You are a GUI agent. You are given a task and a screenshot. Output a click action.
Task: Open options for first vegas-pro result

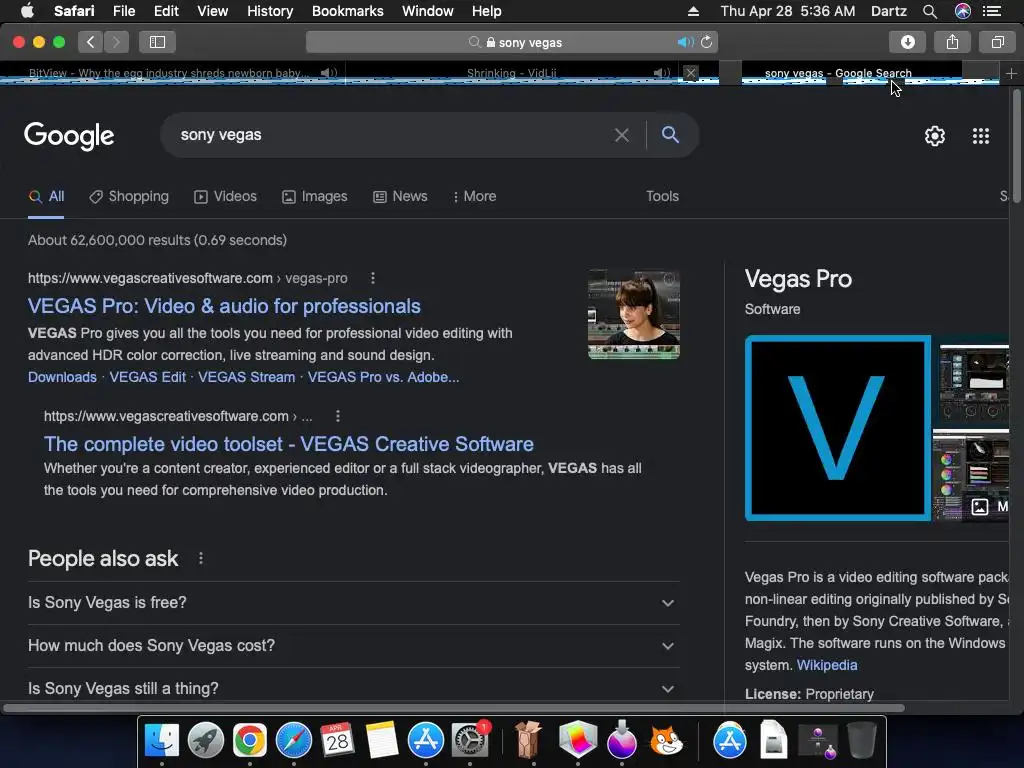click(373, 278)
